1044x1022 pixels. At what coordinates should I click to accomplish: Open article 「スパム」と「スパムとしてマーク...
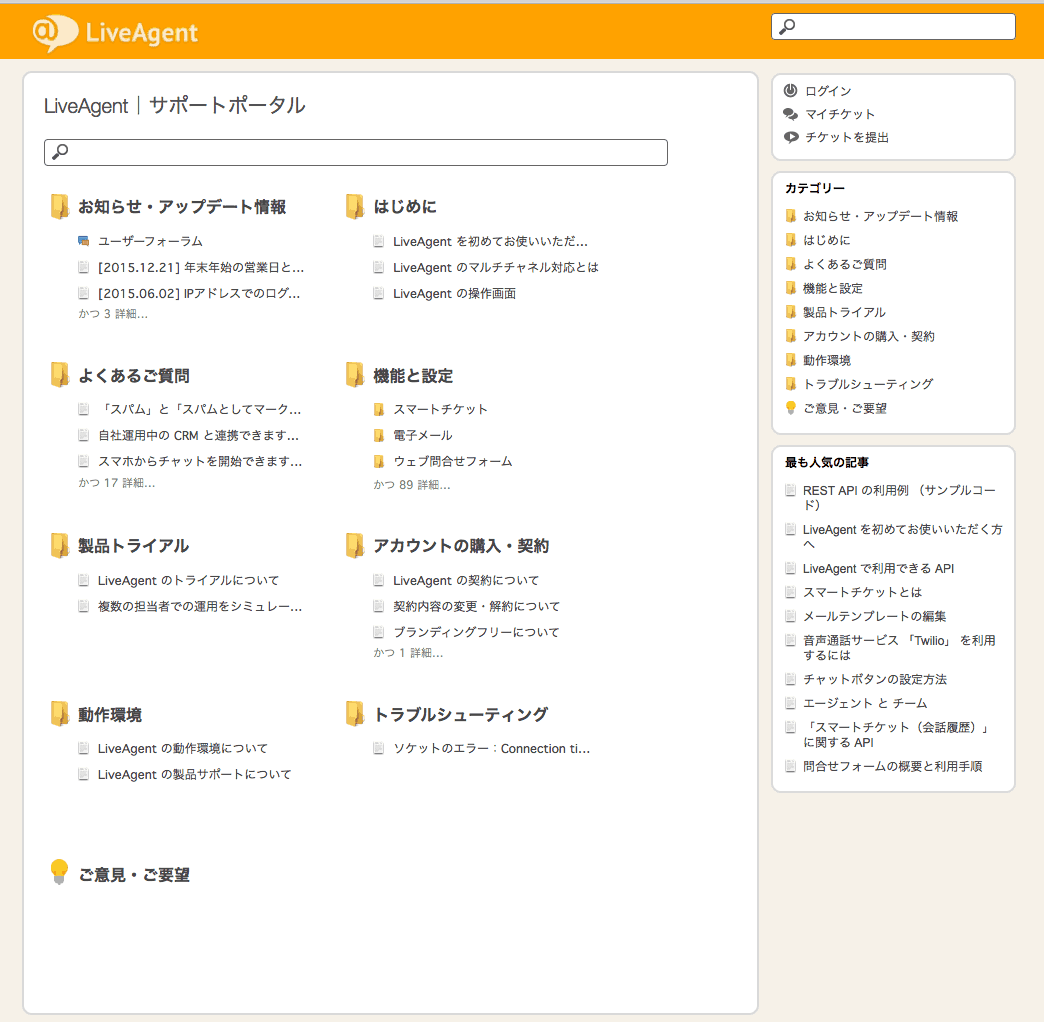click(x=200, y=409)
